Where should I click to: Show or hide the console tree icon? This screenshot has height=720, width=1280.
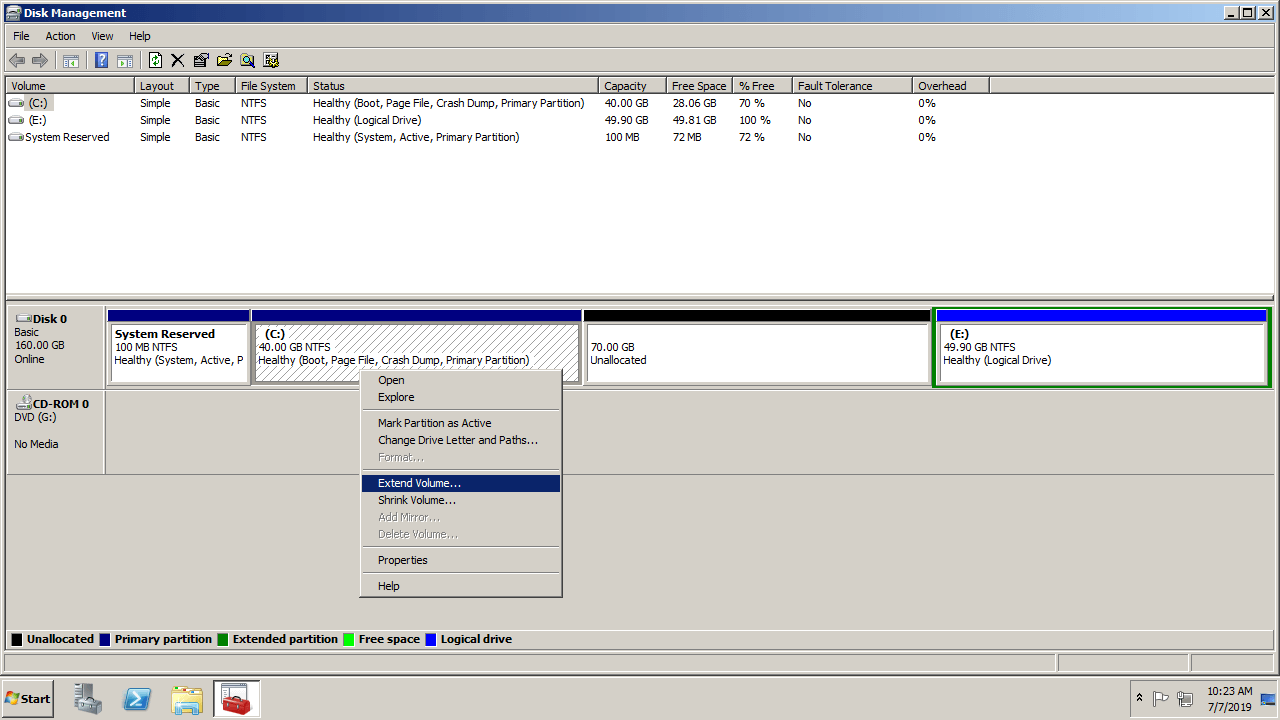pyautogui.click(x=71, y=60)
